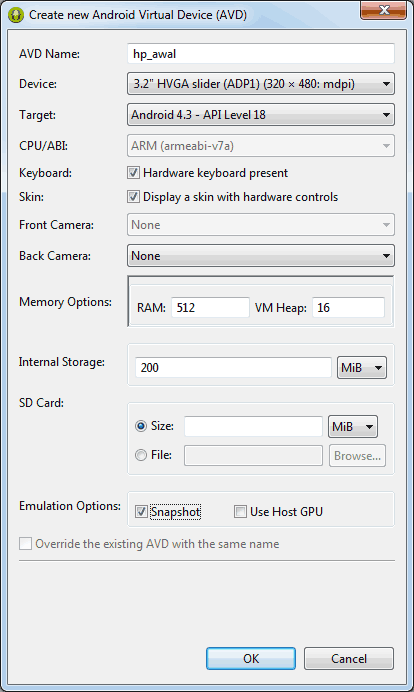Click the OK button
Image resolution: width=414 pixels, height=692 pixels.
(x=251, y=658)
